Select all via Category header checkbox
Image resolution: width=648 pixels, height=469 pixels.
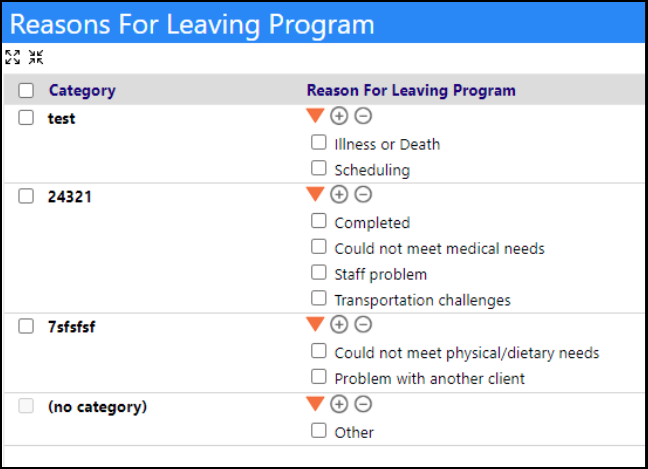(26, 90)
